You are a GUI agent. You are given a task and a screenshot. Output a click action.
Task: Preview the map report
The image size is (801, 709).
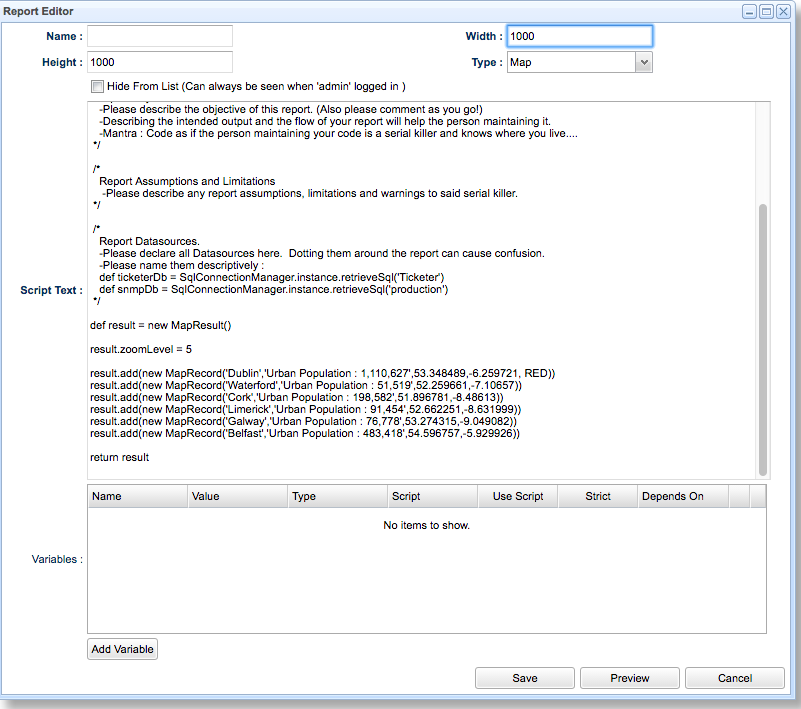point(630,678)
